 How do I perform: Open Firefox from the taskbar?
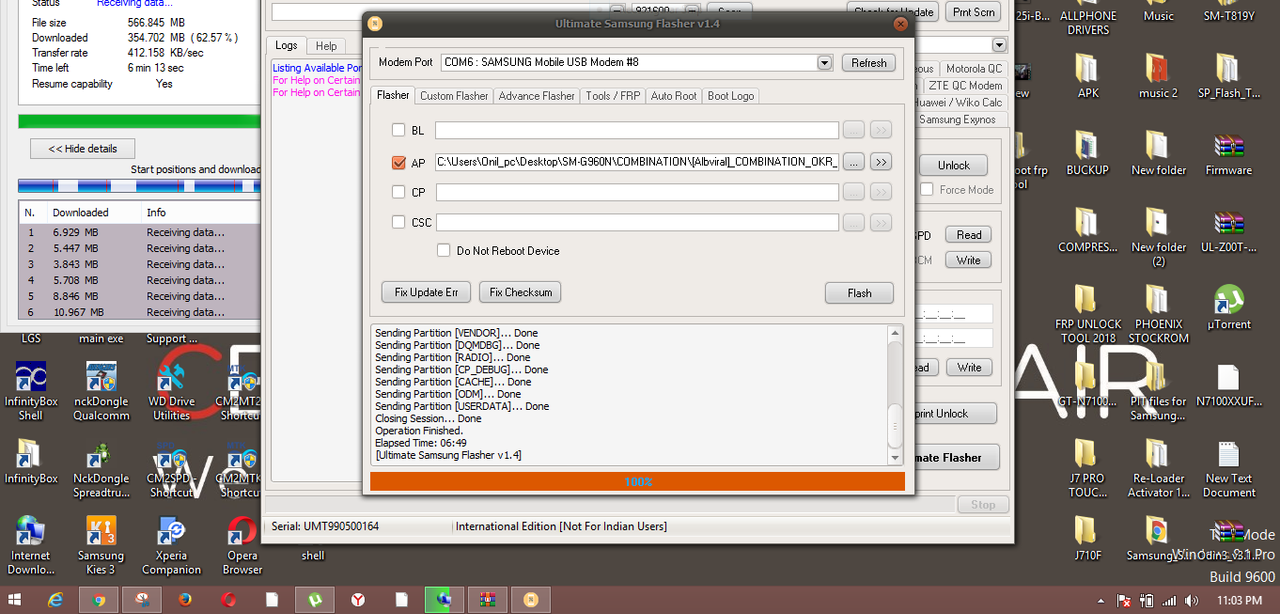pos(185,600)
